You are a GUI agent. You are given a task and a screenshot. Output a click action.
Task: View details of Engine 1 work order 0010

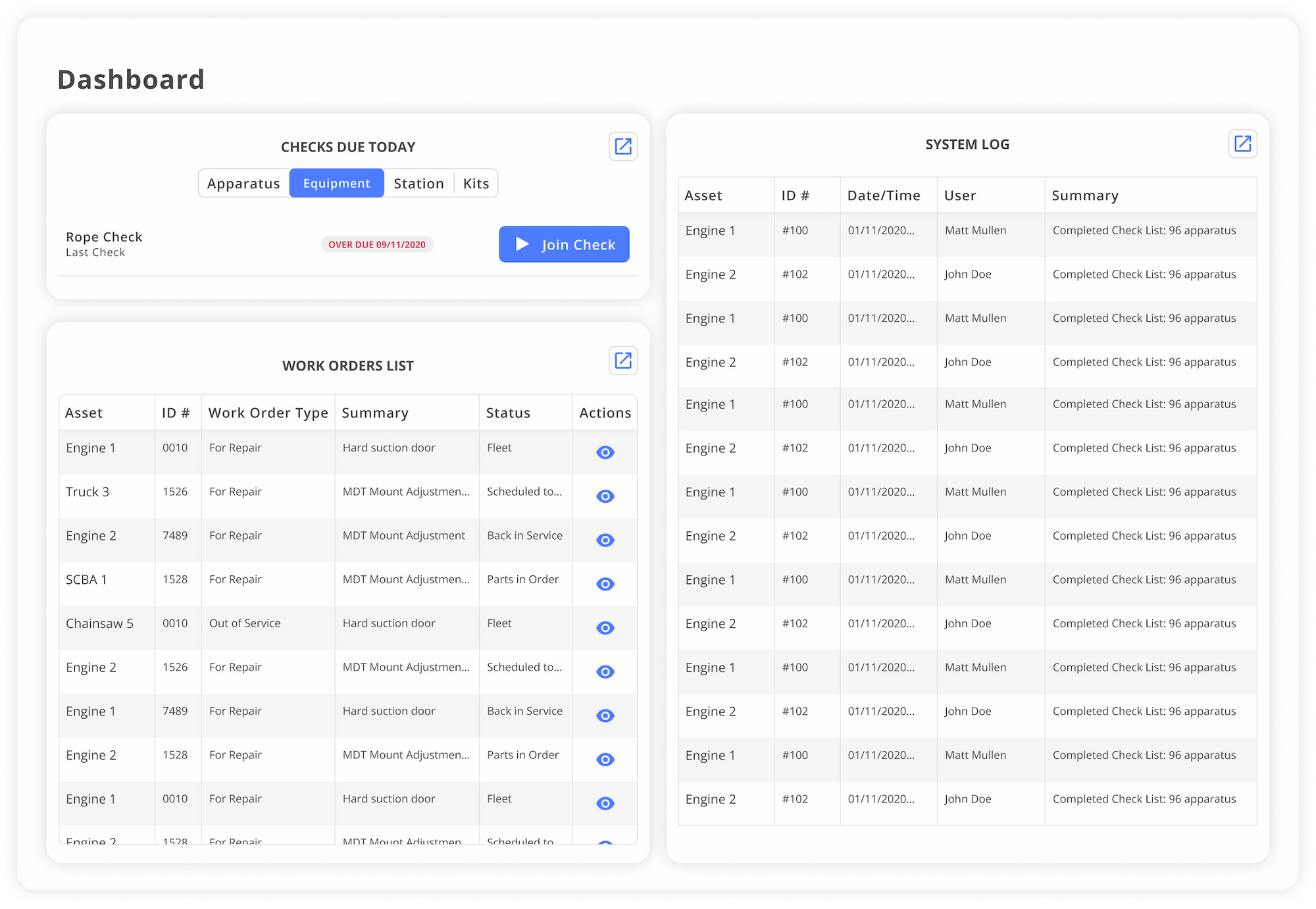605,452
